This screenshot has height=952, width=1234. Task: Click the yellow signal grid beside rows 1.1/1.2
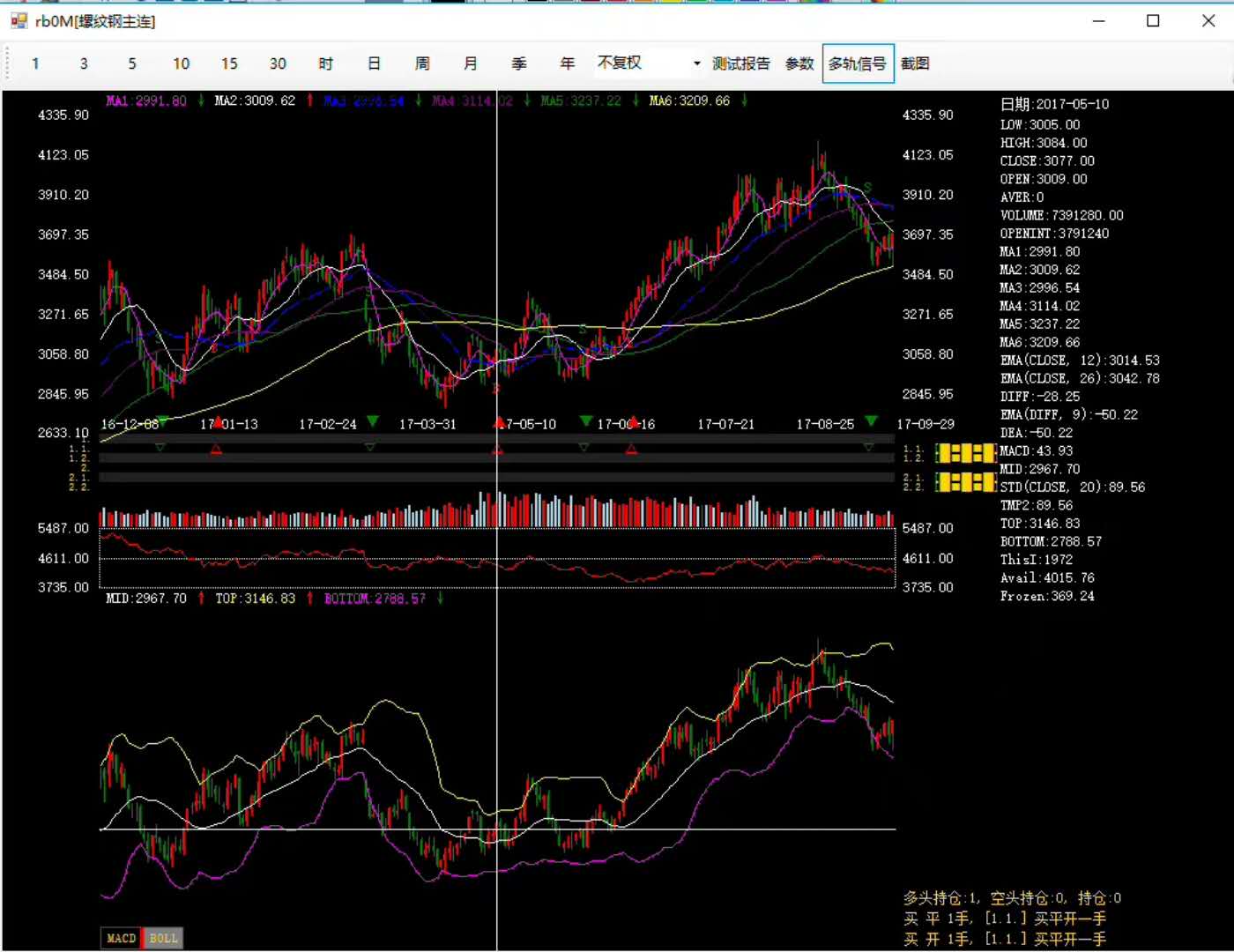[x=965, y=453]
